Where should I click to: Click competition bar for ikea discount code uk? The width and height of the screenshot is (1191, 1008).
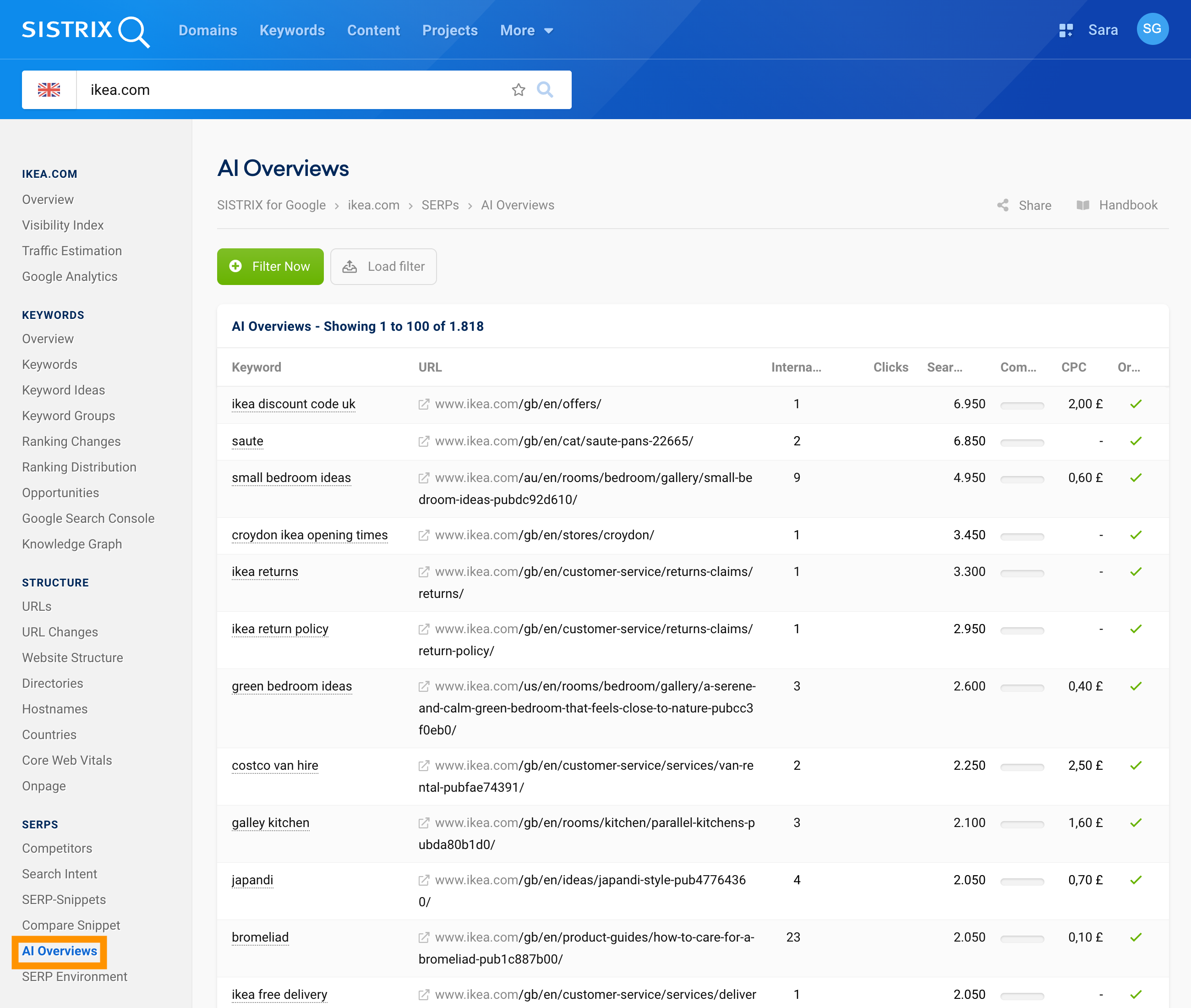point(1022,405)
